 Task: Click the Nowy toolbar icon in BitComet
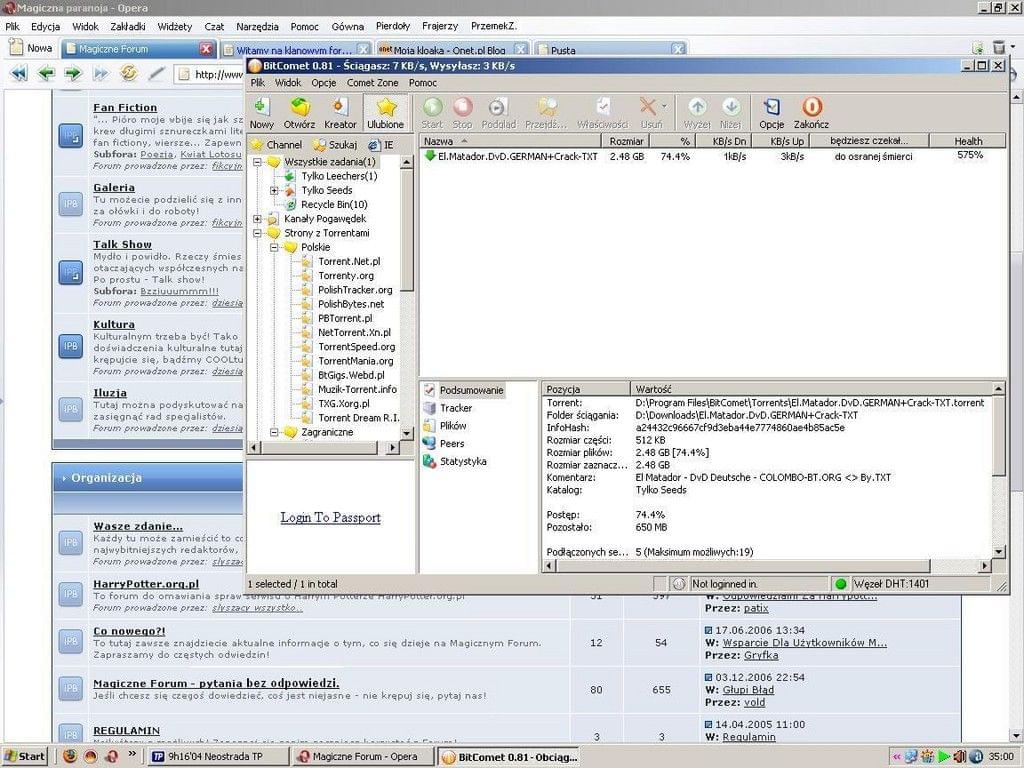click(262, 112)
